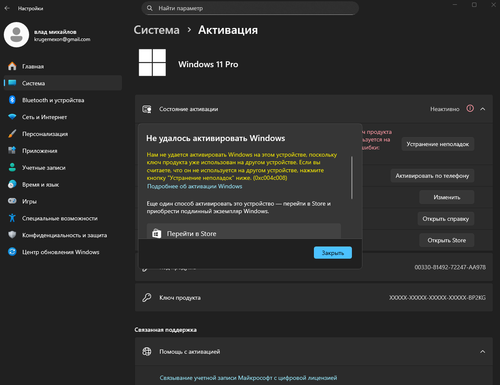The height and width of the screenshot is (385, 500).
Task: Open the user profile avatar
Action: pyautogui.click(x=16, y=35)
